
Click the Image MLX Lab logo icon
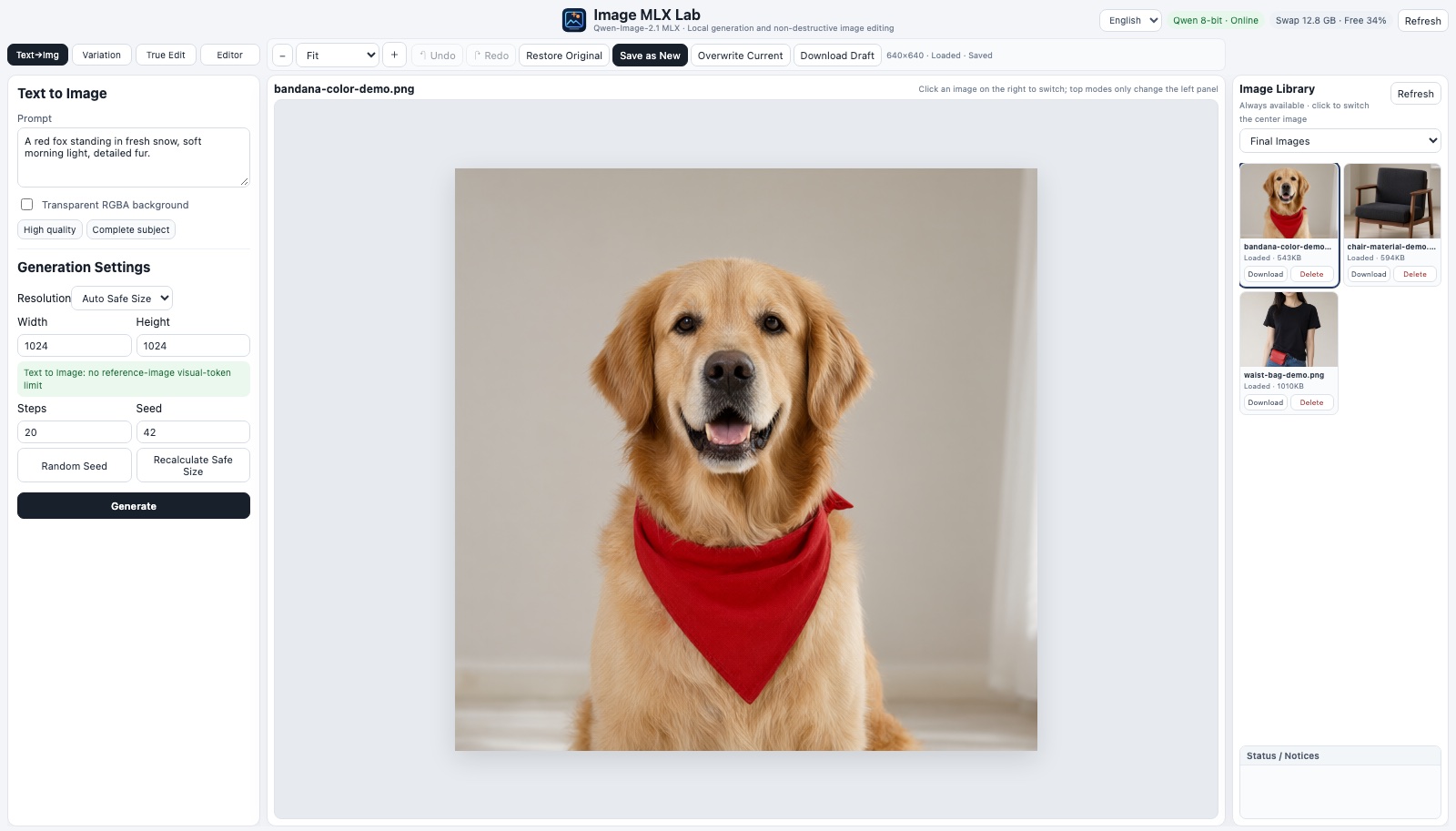574,20
